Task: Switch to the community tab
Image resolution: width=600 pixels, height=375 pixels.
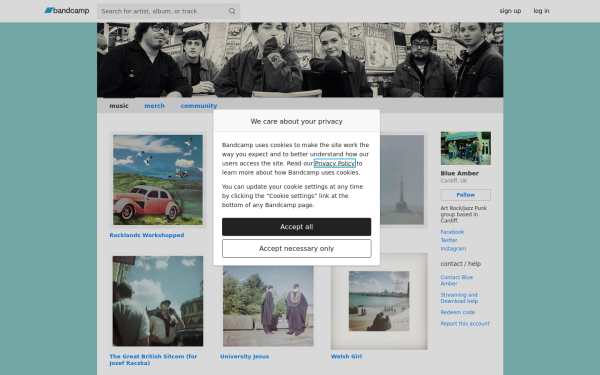Action: click(199, 106)
